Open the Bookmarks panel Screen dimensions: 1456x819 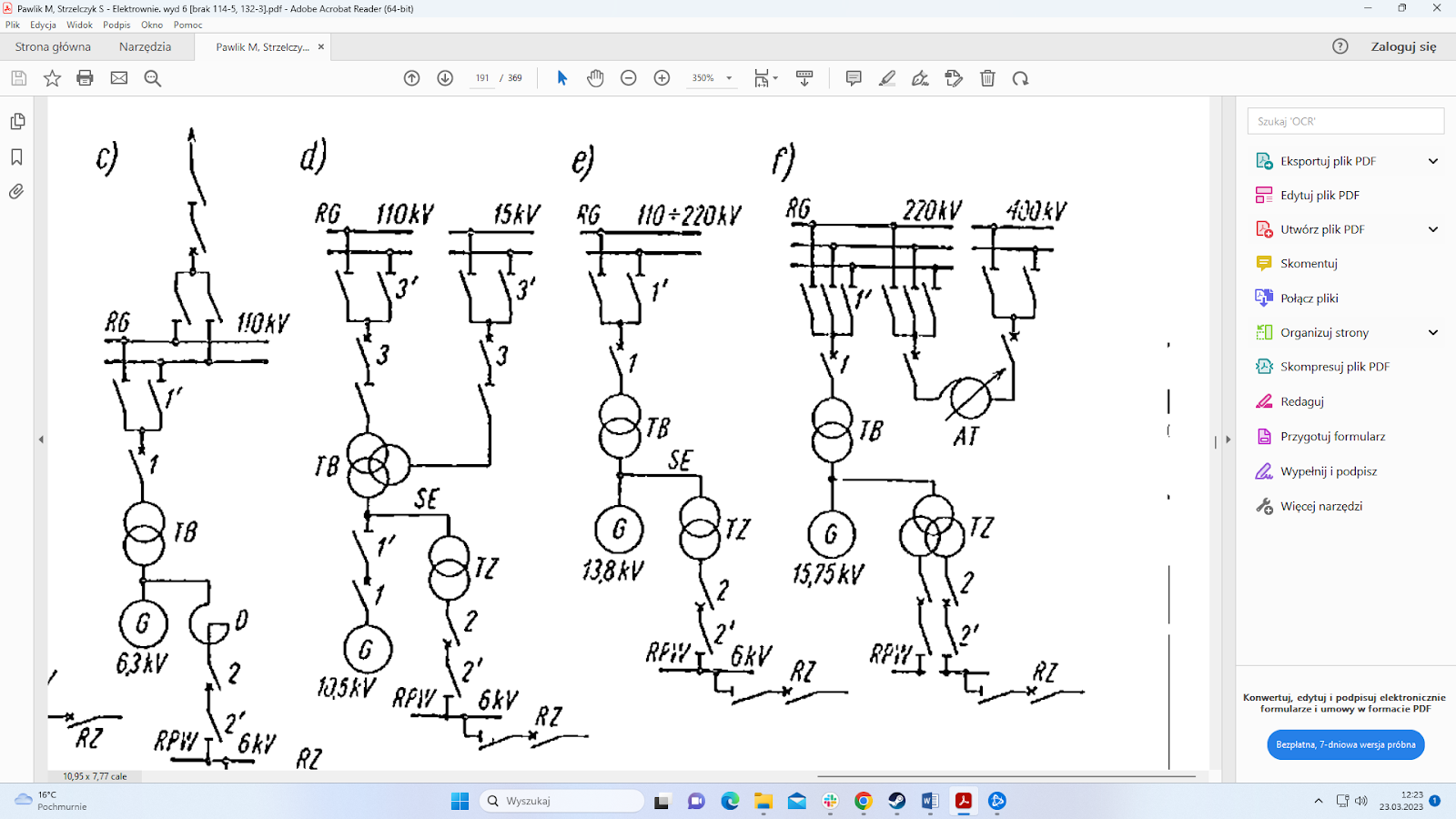pyautogui.click(x=16, y=157)
